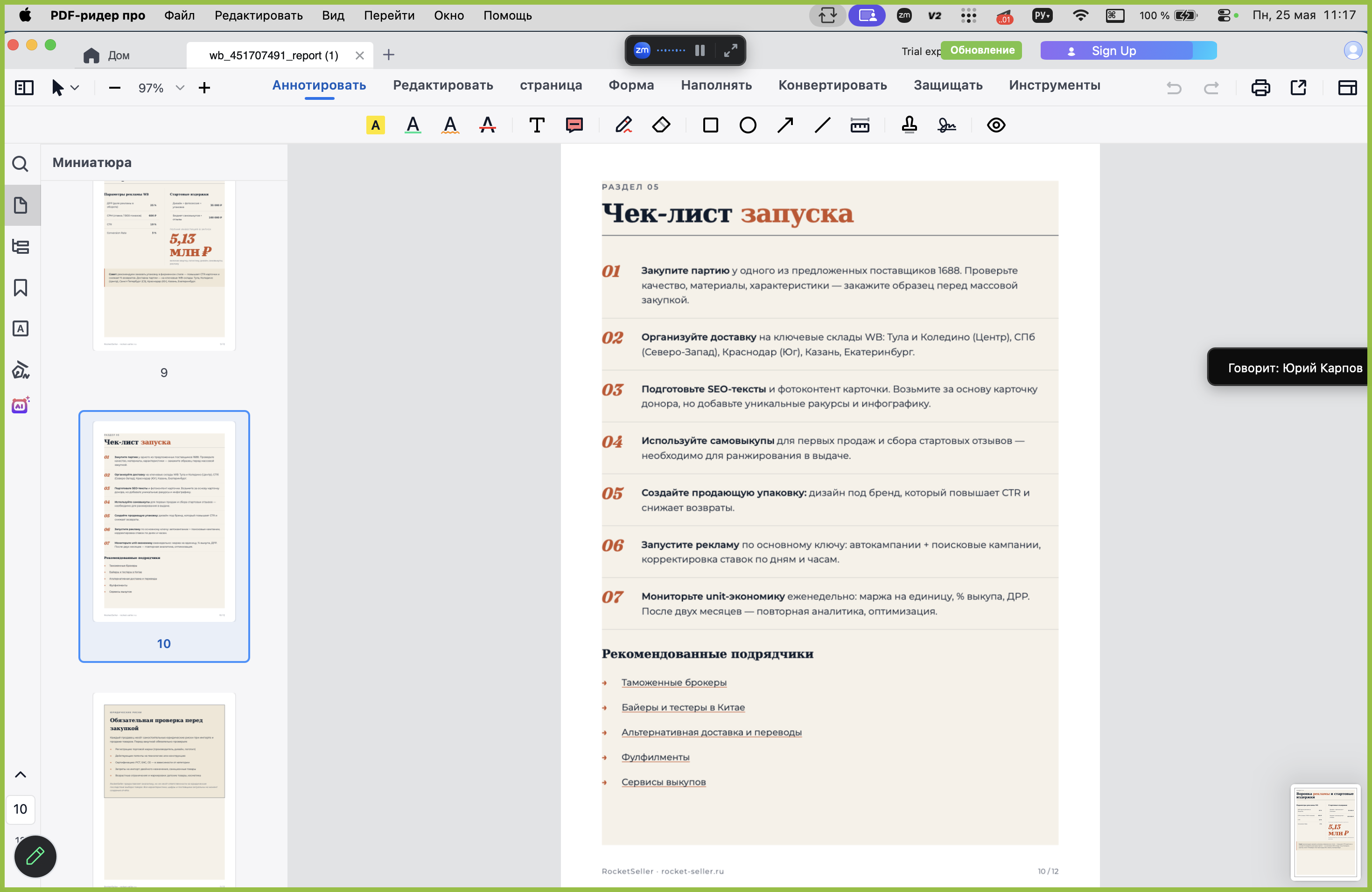Viewport: 1372px width, 892px height.
Task: Select the yellow highlight text tool
Action: (x=375, y=125)
